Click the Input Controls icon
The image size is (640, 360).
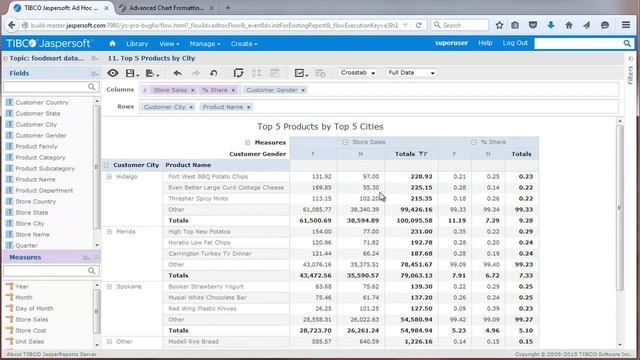[x=275, y=73]
